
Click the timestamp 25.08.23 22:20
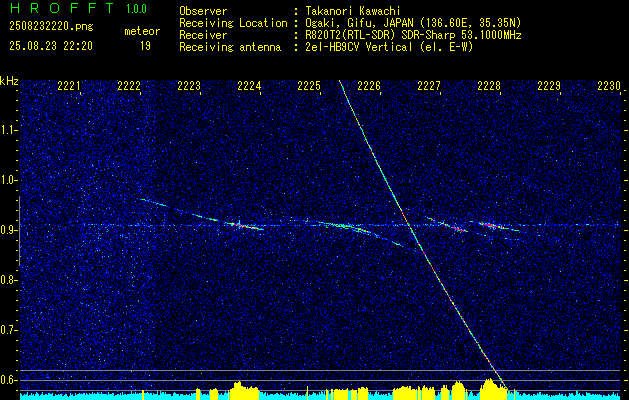pyautogui.click(x=51, y=46)
